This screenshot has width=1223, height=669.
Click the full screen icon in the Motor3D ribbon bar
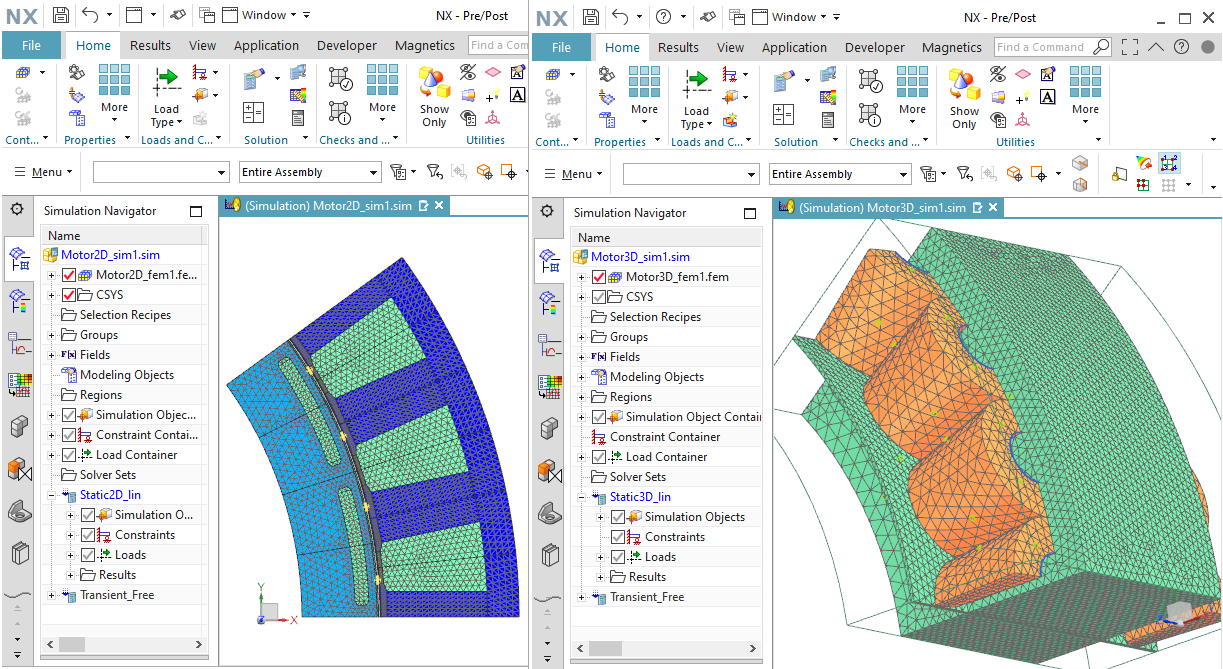(1130, 47)
